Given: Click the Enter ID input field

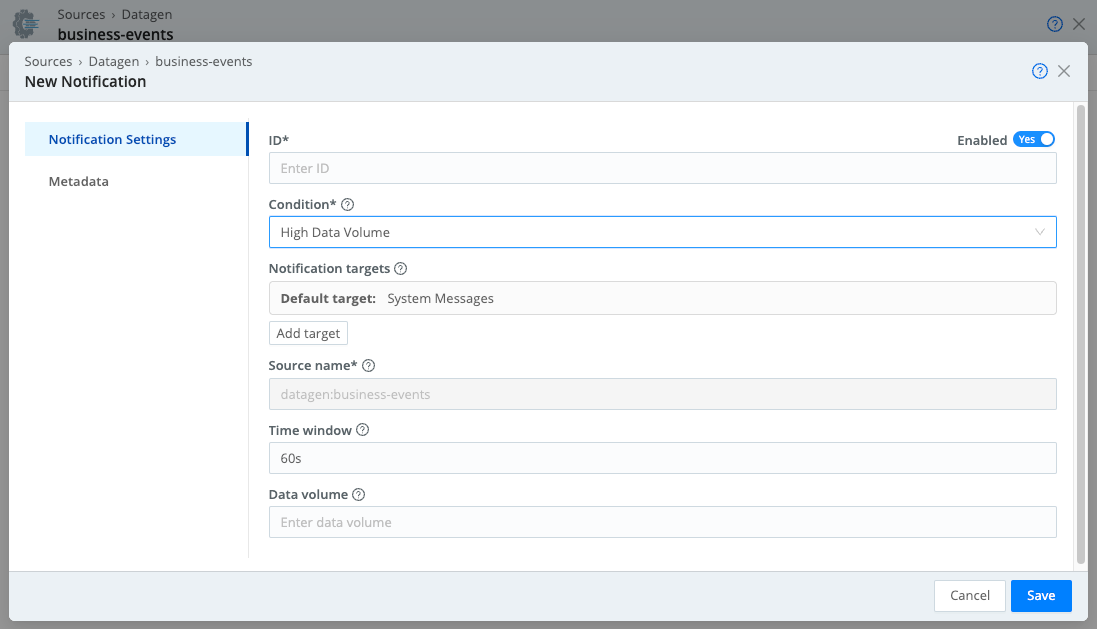Looking at the screenshot, I should click(662, 167).
